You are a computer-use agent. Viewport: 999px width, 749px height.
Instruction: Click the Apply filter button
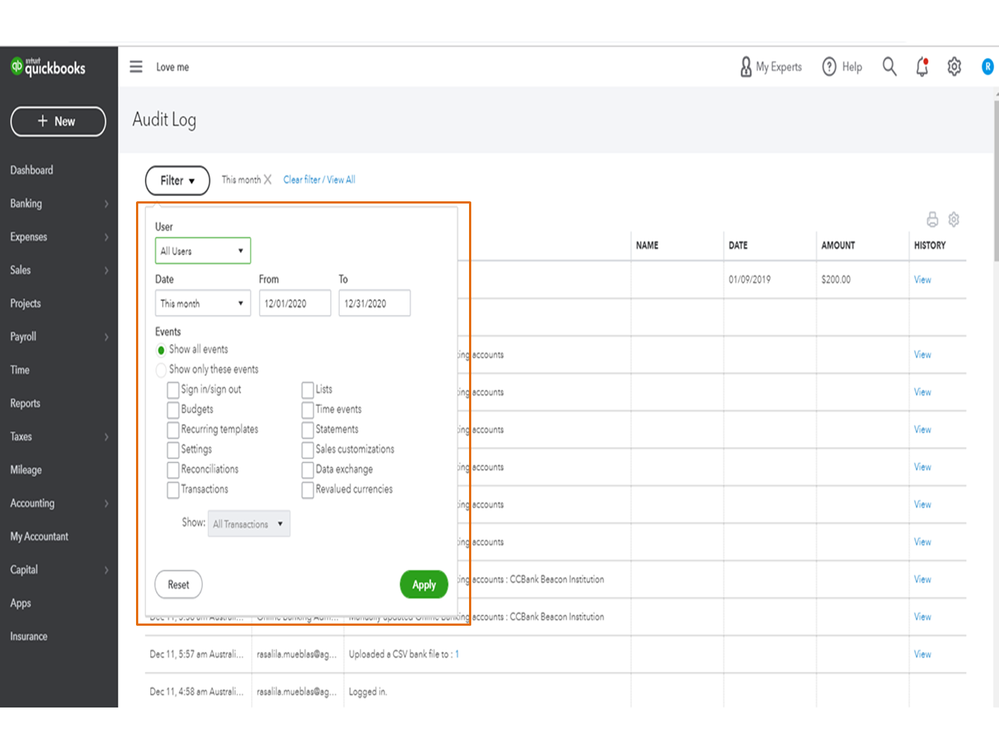coord(424,585)
